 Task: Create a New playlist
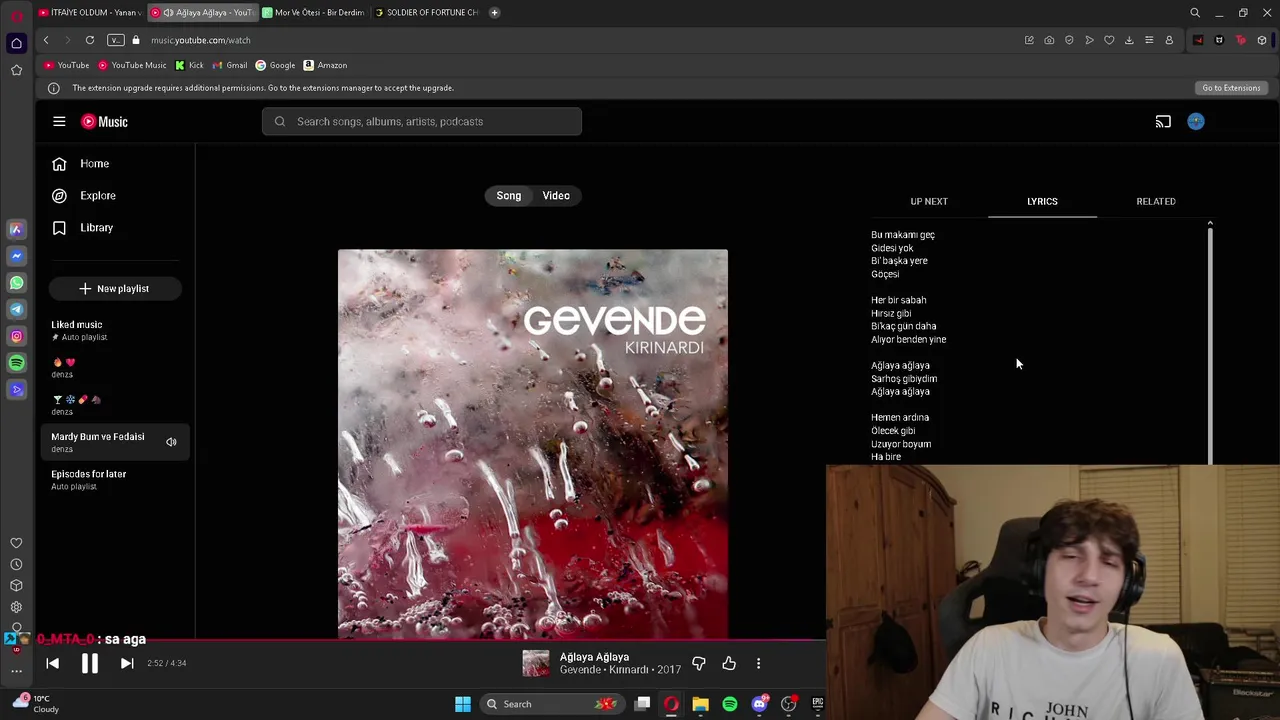tap(115, 288)
